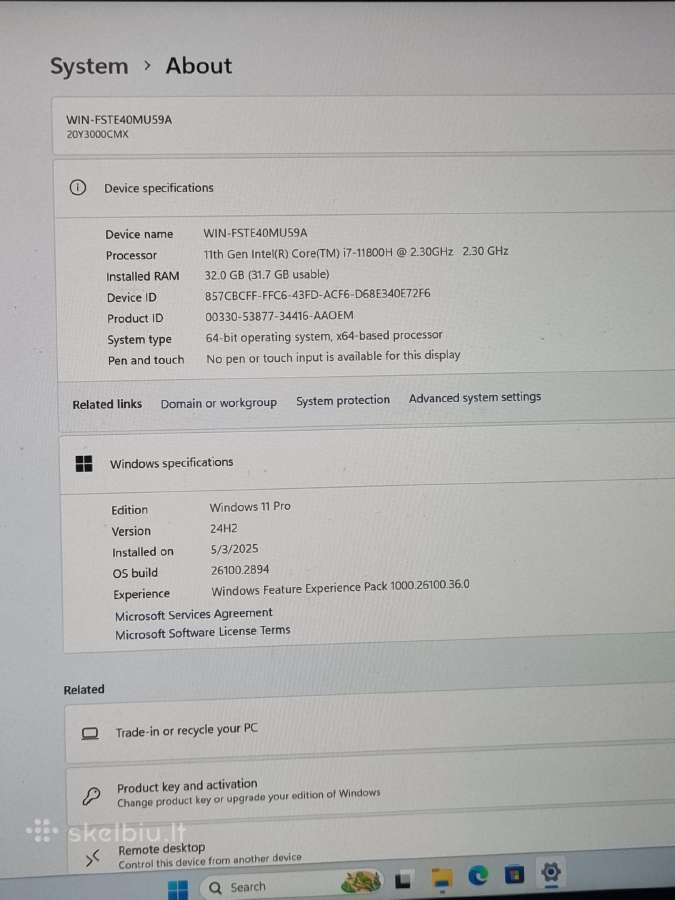Open Microsoft Store from the taskbar

click(x=514, y=874)
